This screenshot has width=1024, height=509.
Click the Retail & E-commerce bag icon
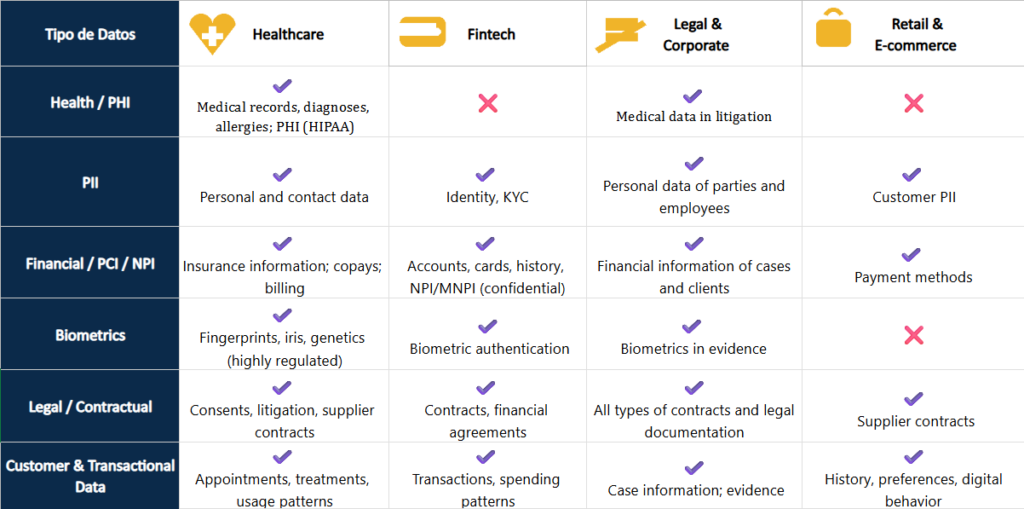tap(832, 30)
